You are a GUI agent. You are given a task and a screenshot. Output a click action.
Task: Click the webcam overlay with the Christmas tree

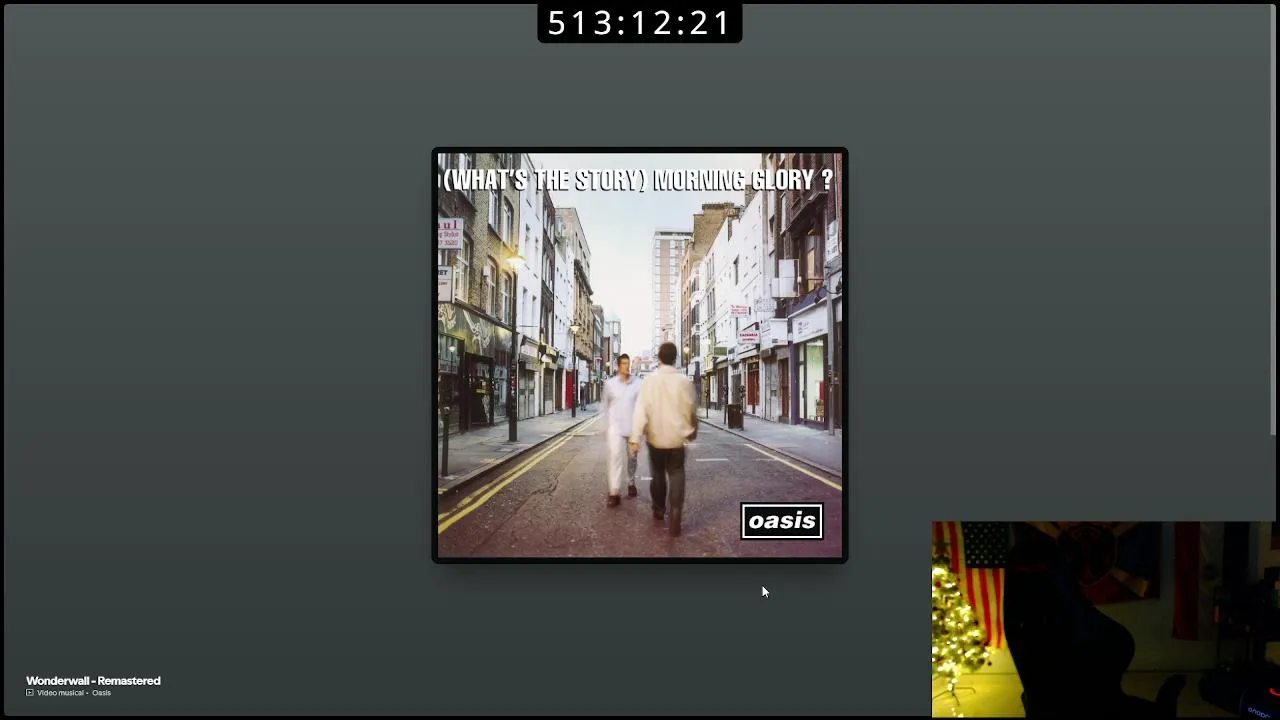coord(1105,619)
